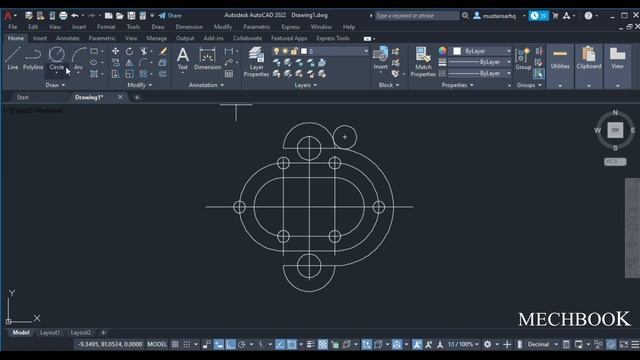Expand the Modify panel
The width and height of the screenshot is (640, 360).
pos(140,85)
